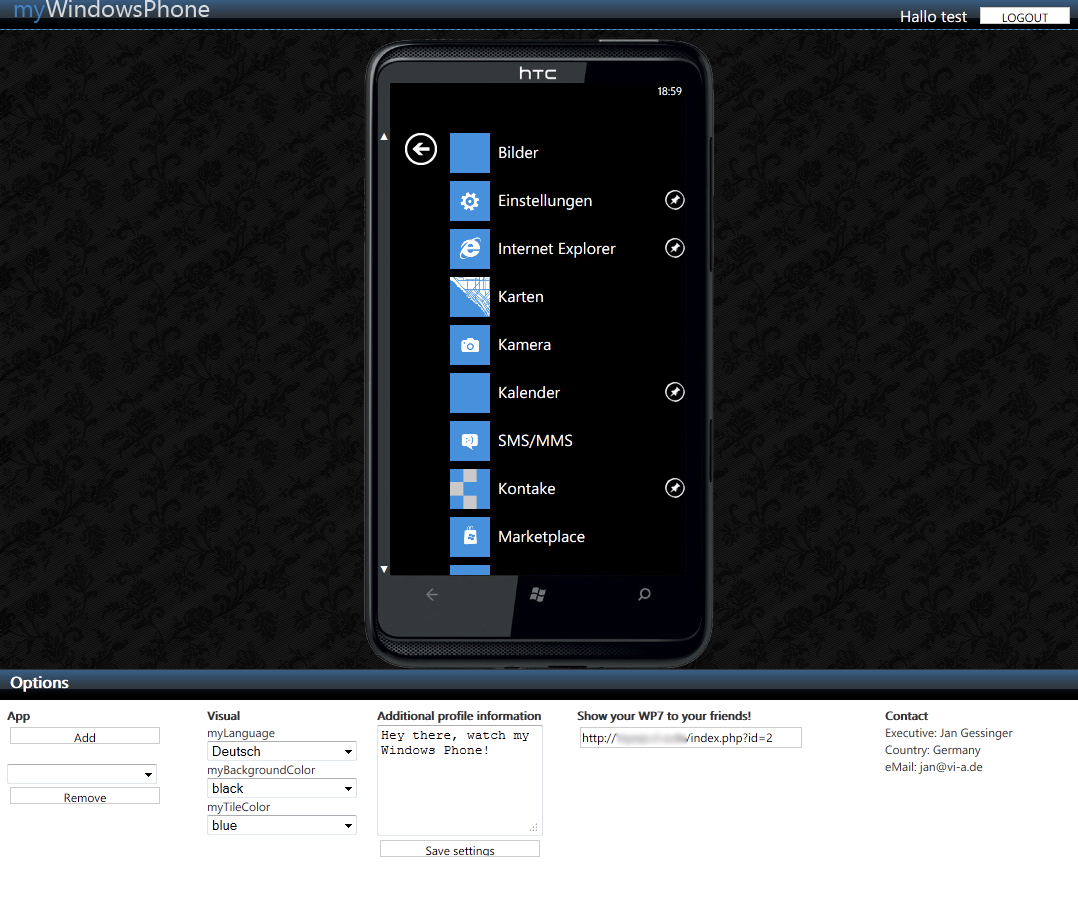1078x901 pixels.
Task: Click the eMail: jan@vi-a.de contact line
Action: pos(934,767)
